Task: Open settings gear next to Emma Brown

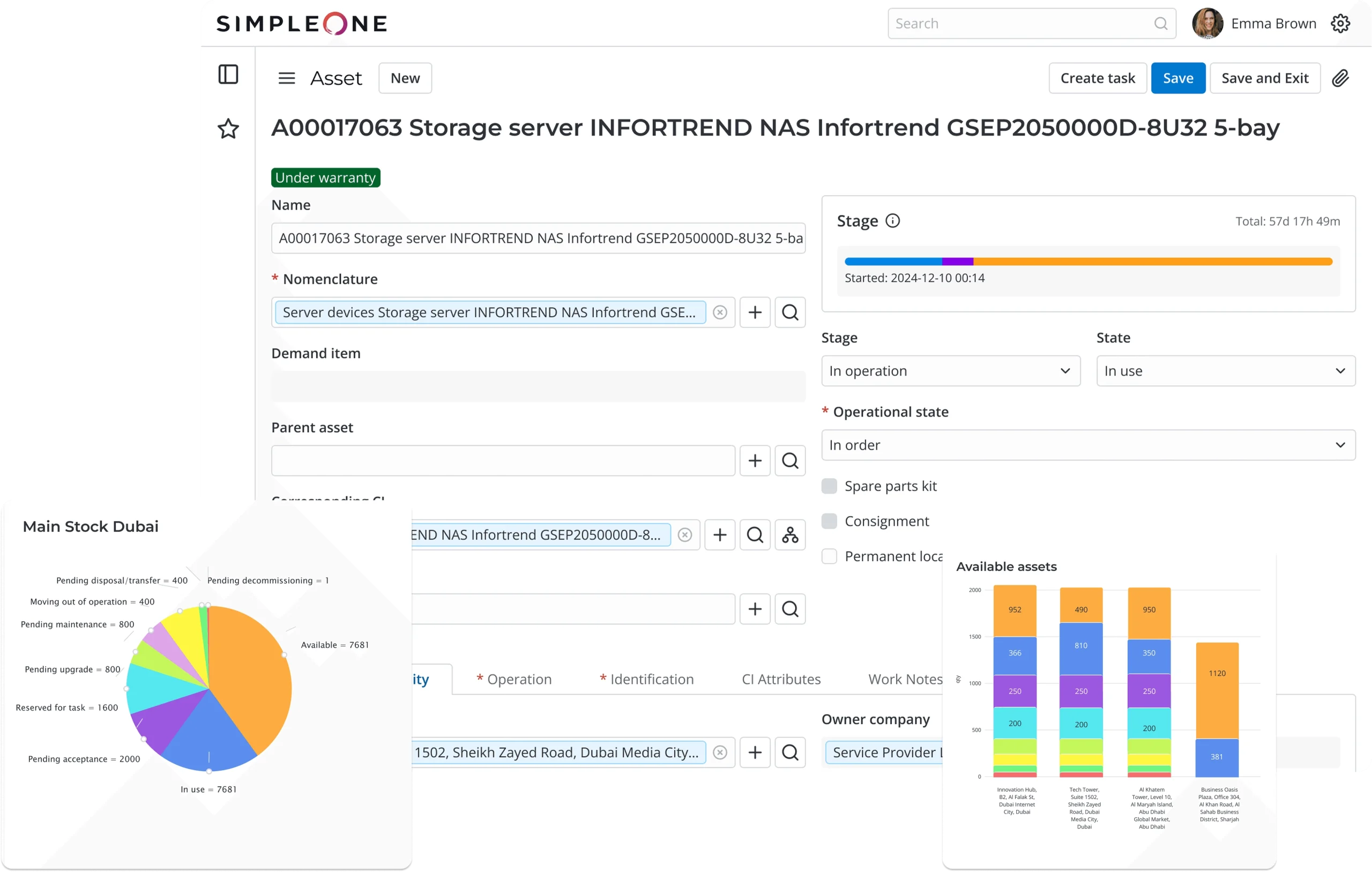Action: pyautogui.click(x=1340, y=24)
